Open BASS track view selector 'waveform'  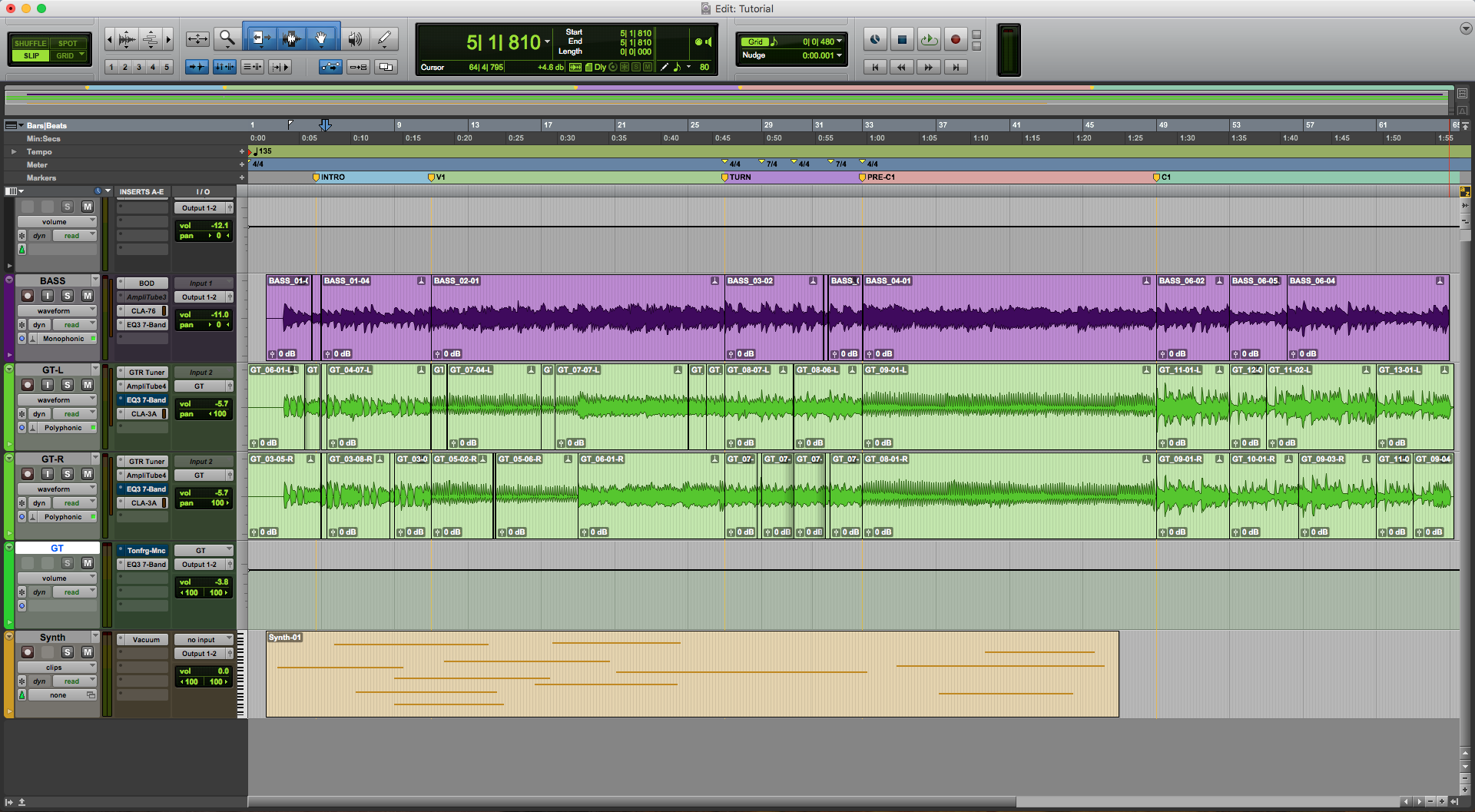coord(57,311)
